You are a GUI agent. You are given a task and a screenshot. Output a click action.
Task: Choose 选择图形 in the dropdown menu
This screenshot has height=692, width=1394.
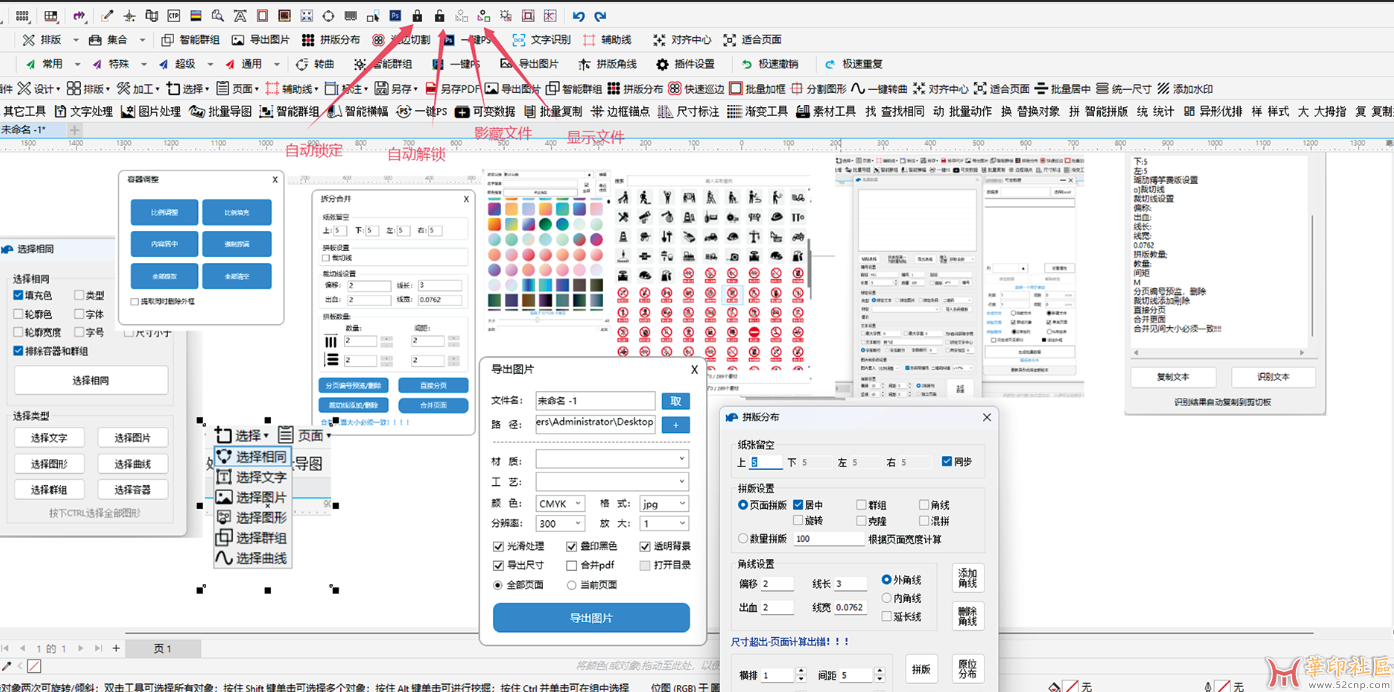[x=252, y=517]
